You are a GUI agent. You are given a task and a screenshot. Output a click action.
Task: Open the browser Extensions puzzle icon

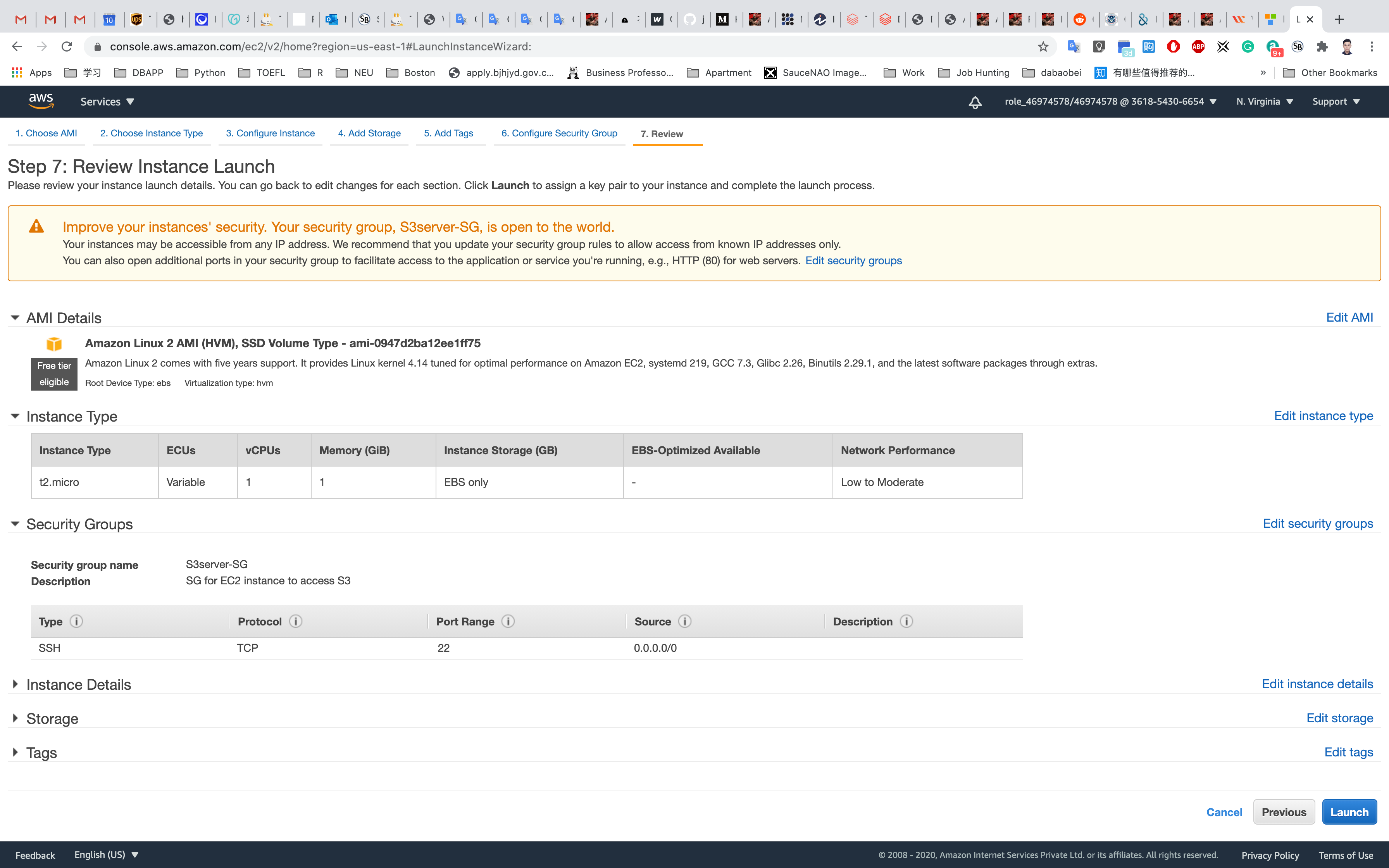1322,46
